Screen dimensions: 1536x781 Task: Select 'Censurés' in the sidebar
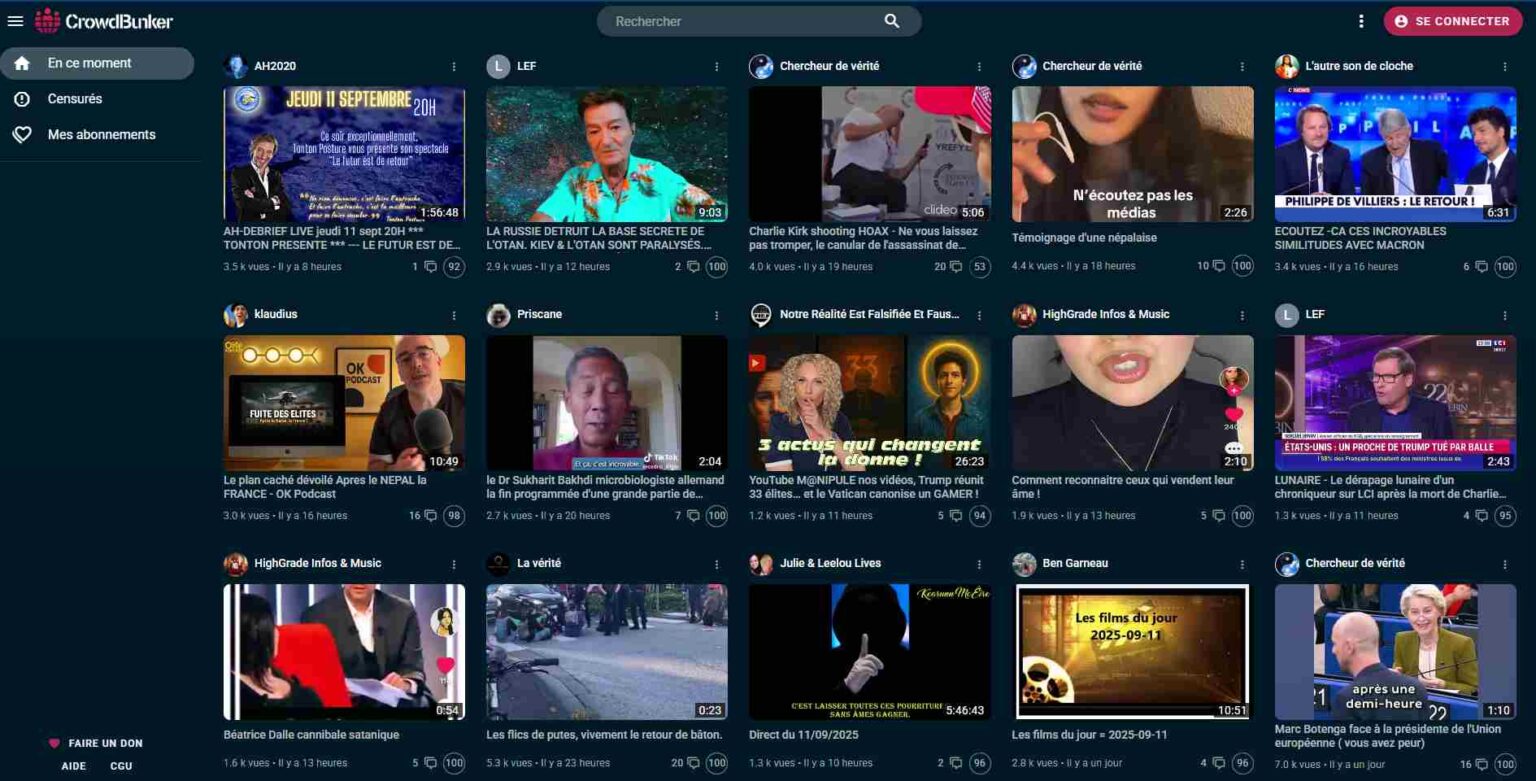77,98
